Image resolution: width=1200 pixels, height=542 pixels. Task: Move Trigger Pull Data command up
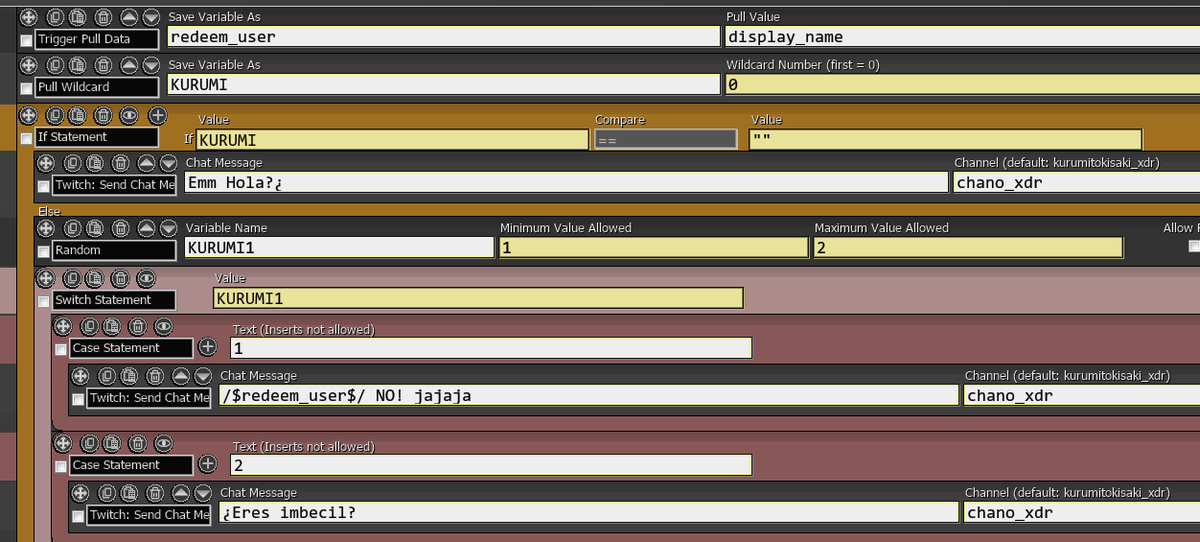tap(129, 17)
